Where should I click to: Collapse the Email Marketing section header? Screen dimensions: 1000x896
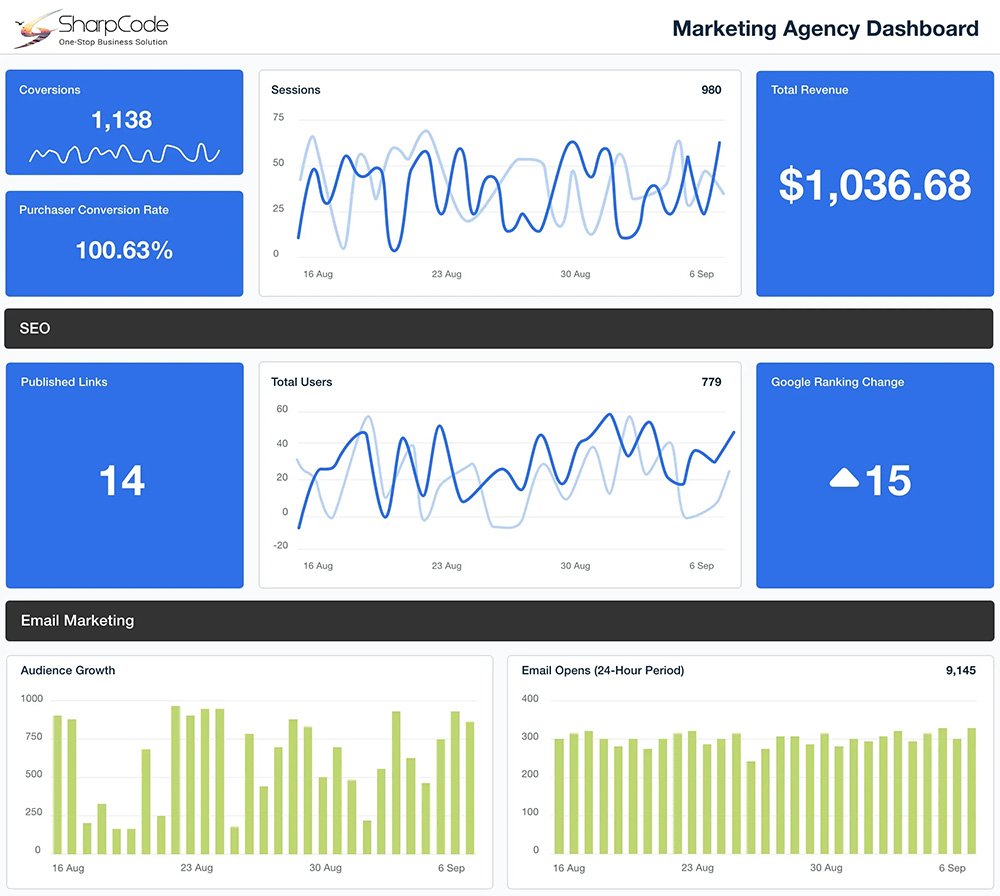[499, 620]
